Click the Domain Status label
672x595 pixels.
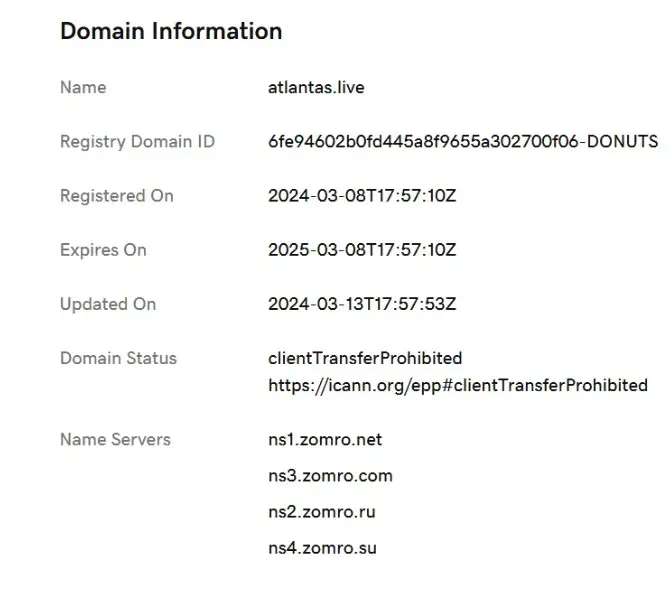pyautogui.click(x=118, y=358)
